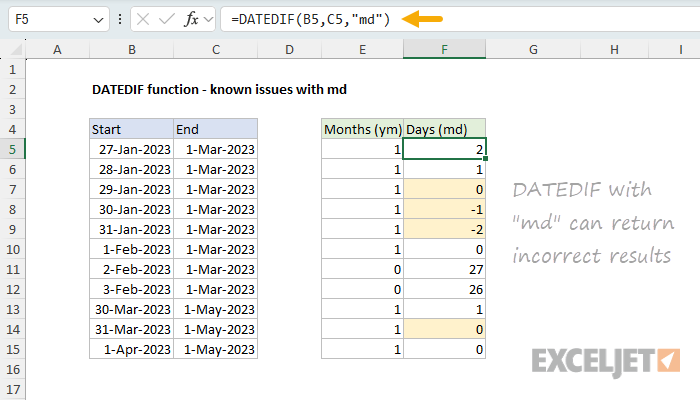Select row 16 header
The width and height of the screenshot is (700, 400).
point(12,369)
